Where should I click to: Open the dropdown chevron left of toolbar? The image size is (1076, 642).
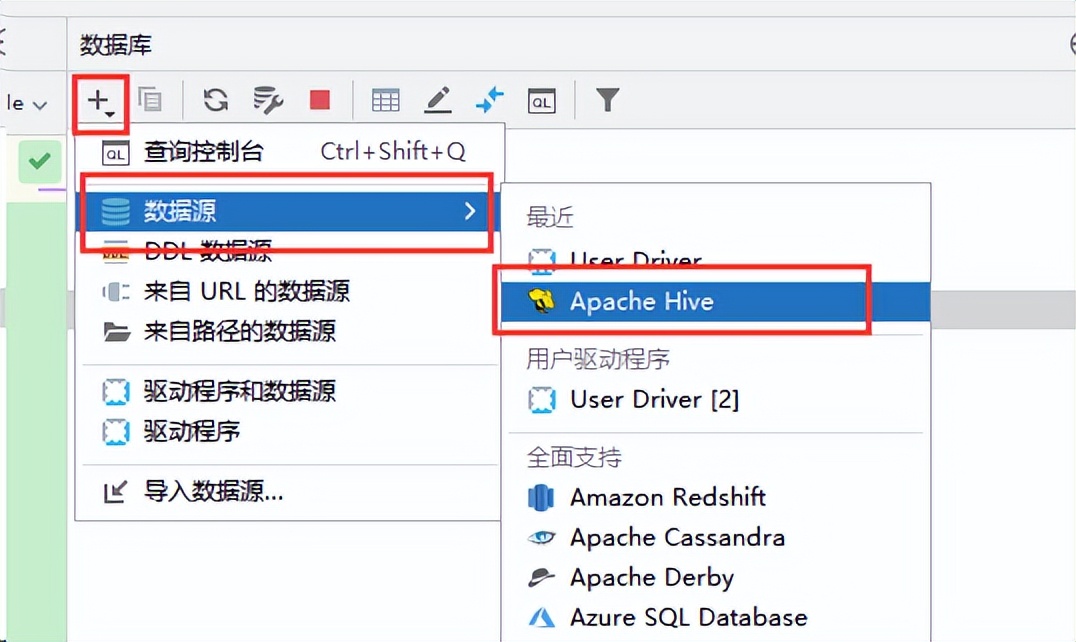(x=40, y=106)
